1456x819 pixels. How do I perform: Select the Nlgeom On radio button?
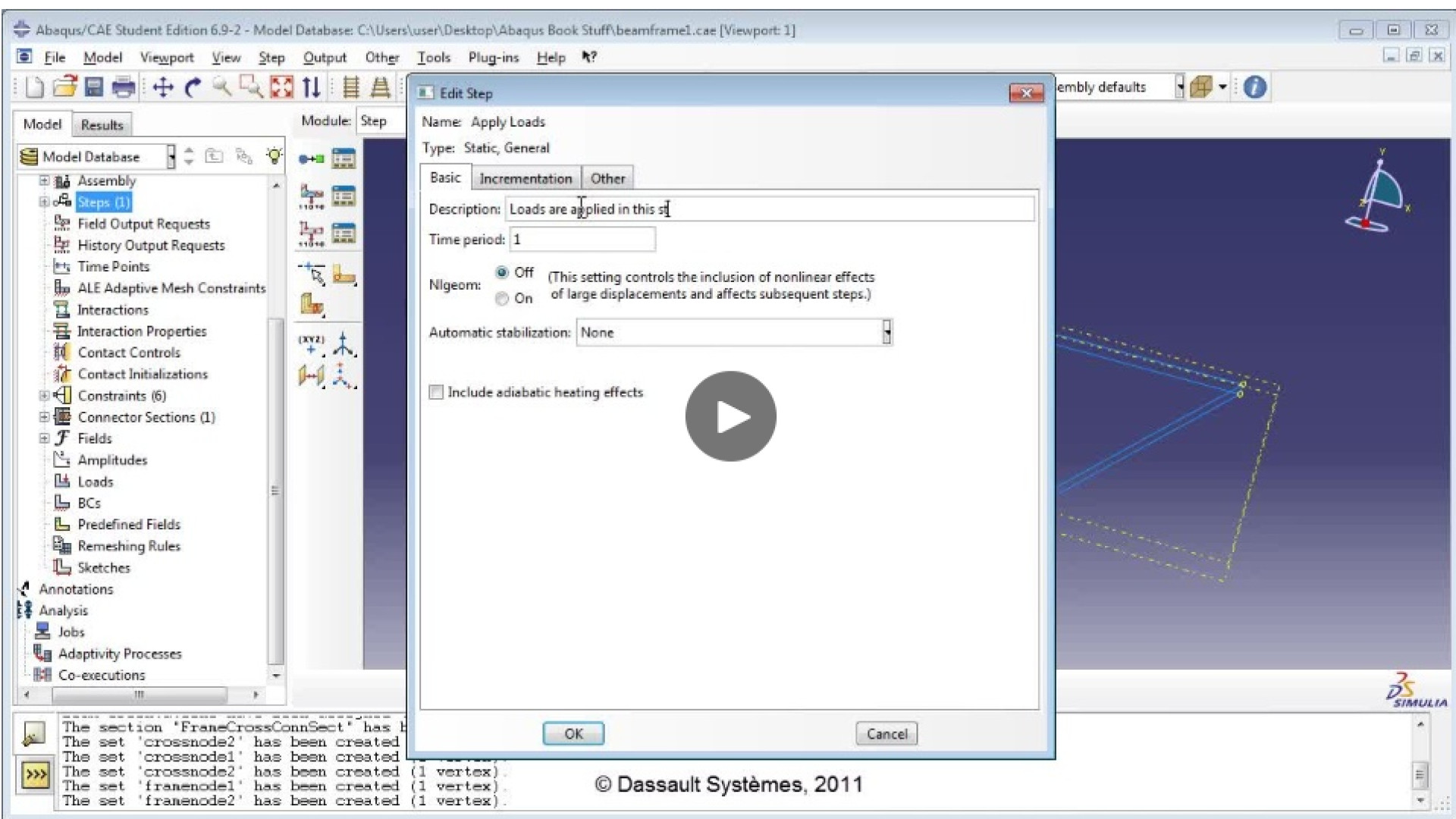[502, 299]
